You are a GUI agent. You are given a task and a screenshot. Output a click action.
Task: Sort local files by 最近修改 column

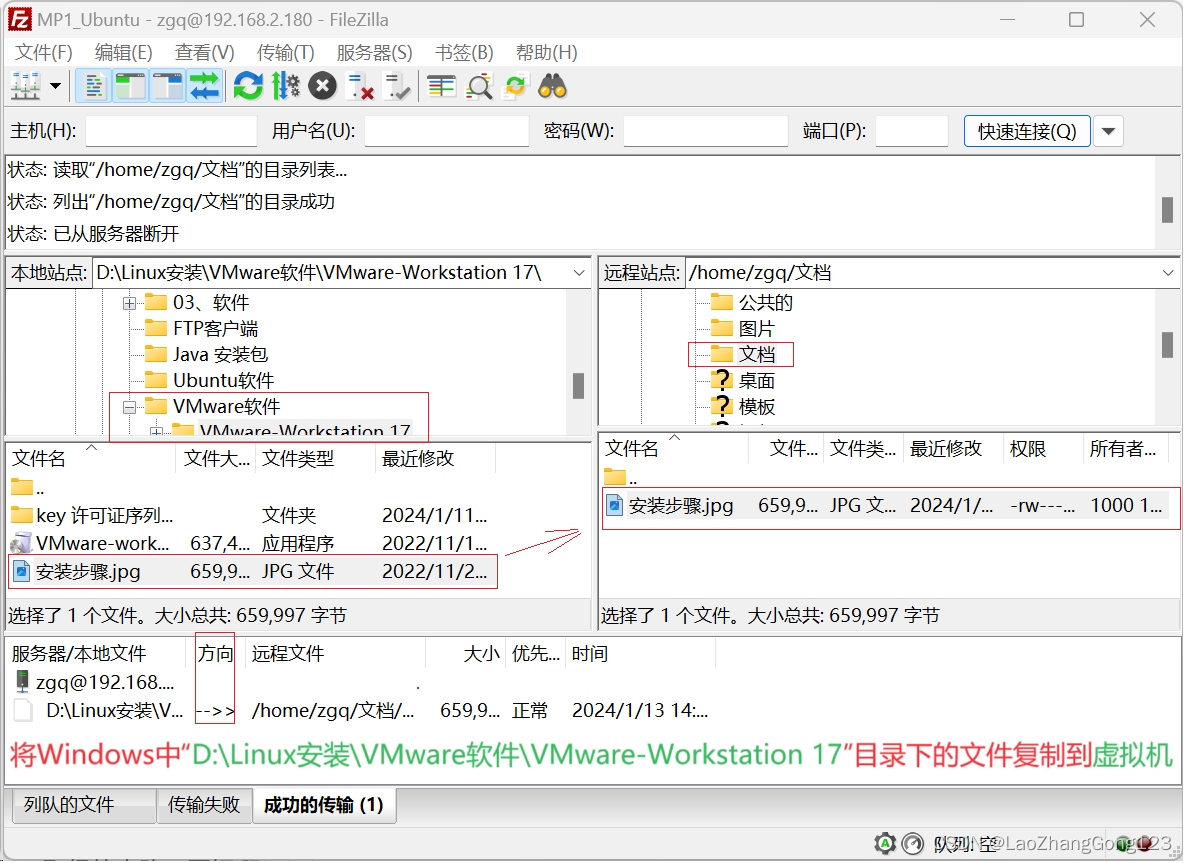click(435, 458)
